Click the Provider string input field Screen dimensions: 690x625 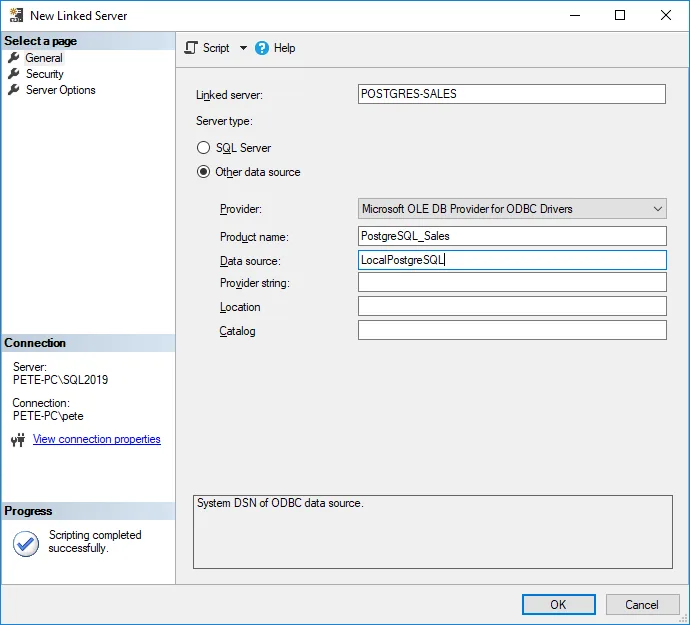click(512, 282)
